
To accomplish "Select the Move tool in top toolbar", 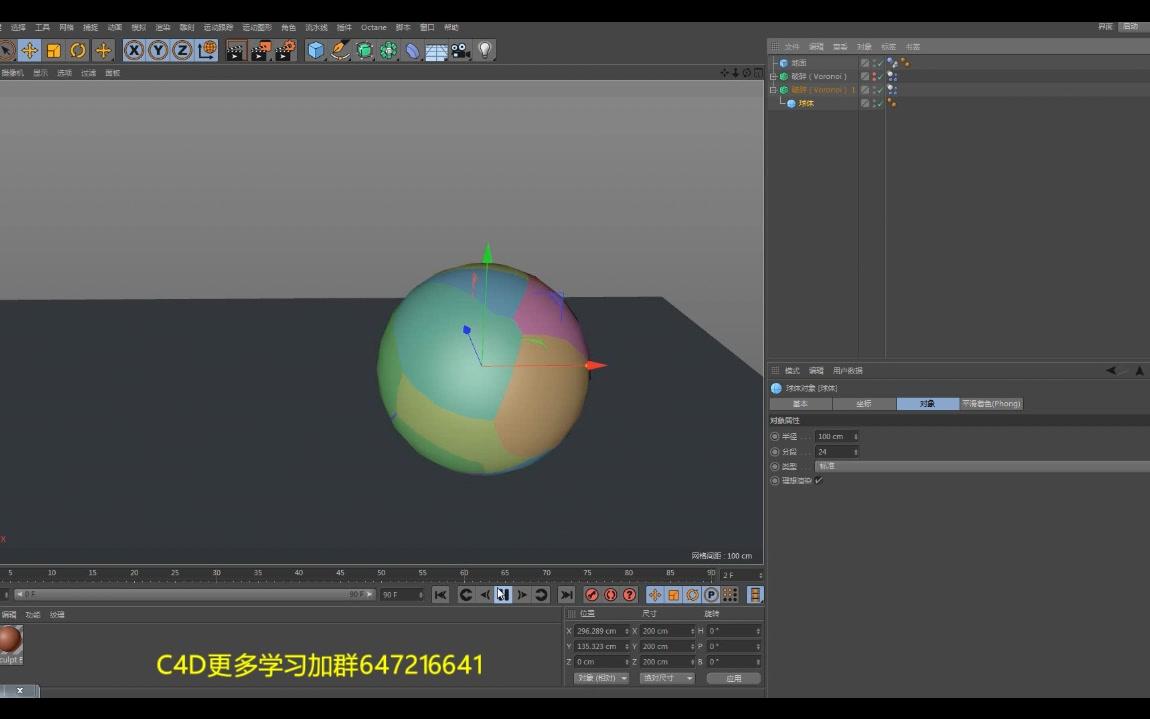I will pyautogui.click(x=29, y=50).
